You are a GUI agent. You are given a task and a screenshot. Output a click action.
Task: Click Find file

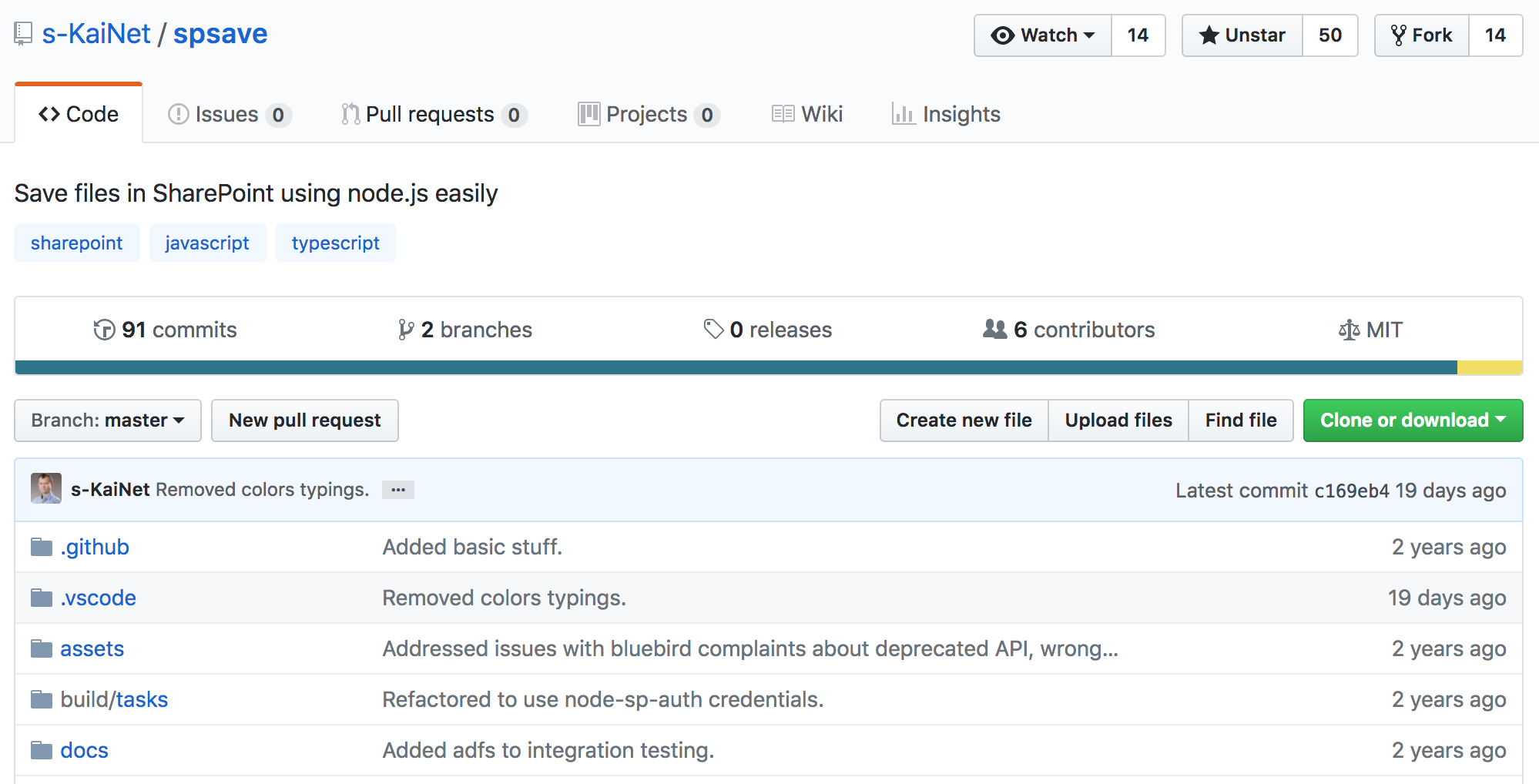1241,420
